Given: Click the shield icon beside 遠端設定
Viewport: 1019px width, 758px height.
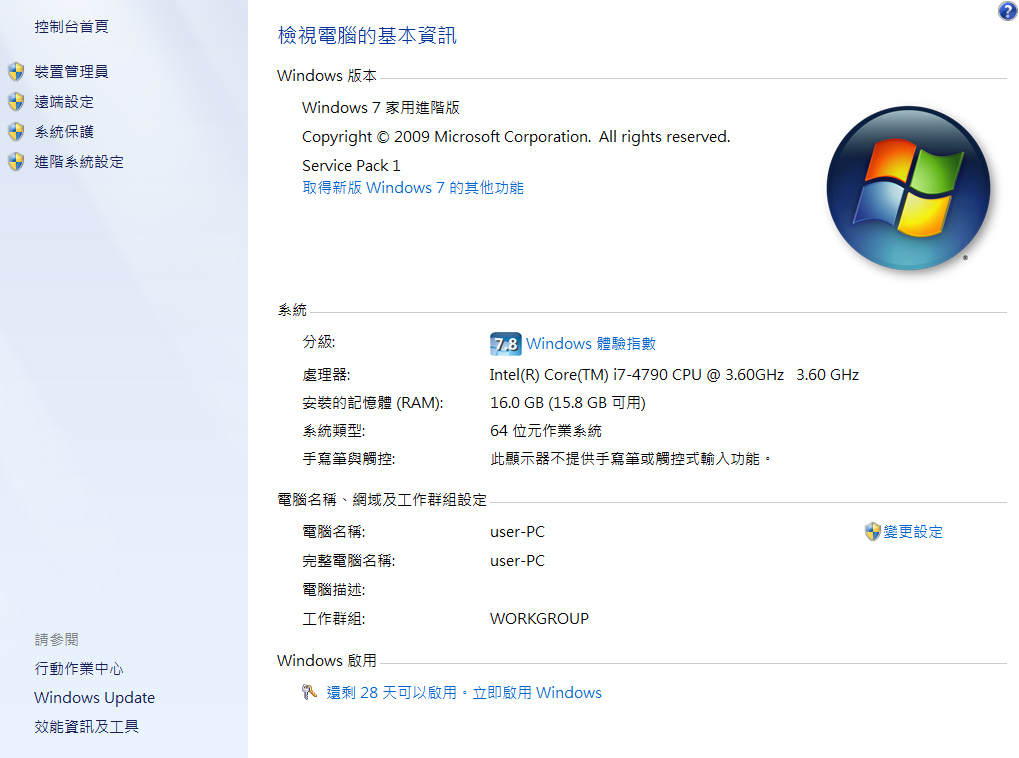Looking at the screenshot, I should pyautogui.click(x=16, y=102).
